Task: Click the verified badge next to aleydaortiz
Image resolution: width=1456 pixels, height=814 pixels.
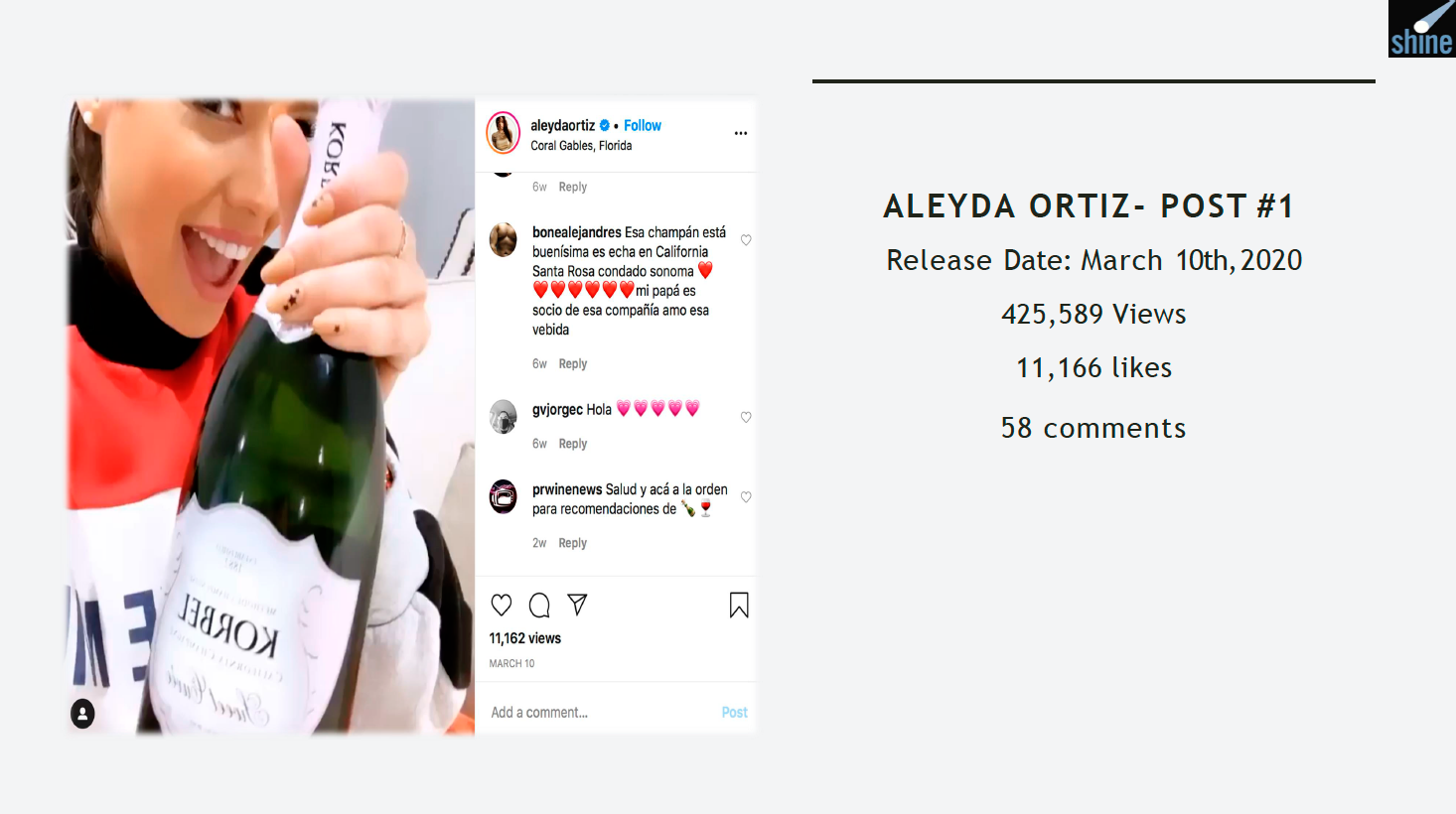Action: [605, 125]
